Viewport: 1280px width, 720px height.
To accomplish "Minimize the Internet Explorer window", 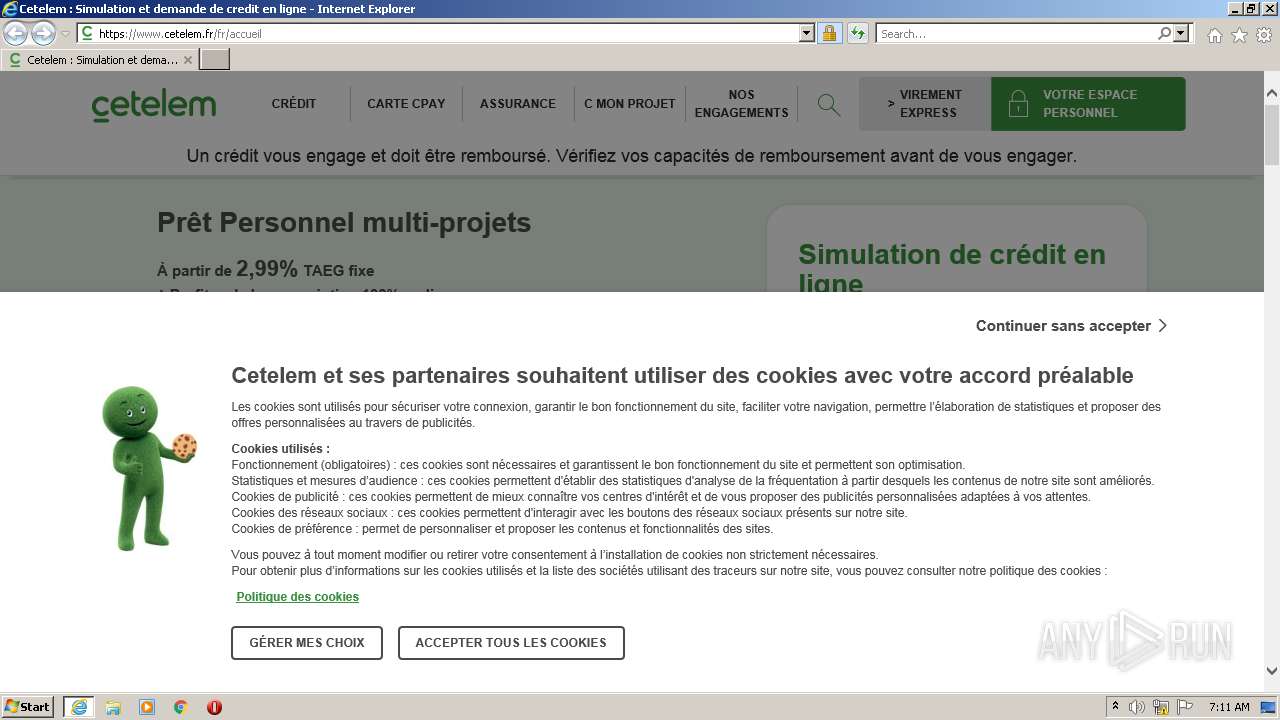I will (x=1233, y=9).
